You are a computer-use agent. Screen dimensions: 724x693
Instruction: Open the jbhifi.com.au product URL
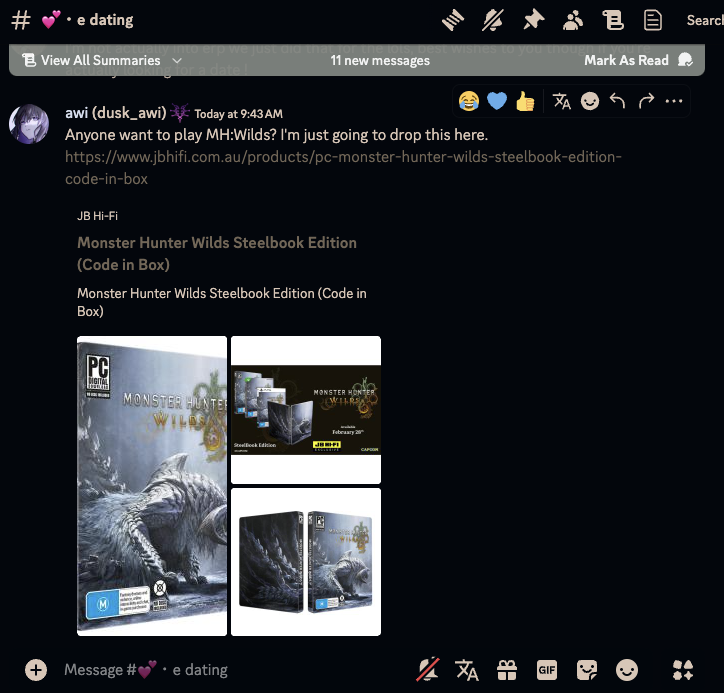343,168
